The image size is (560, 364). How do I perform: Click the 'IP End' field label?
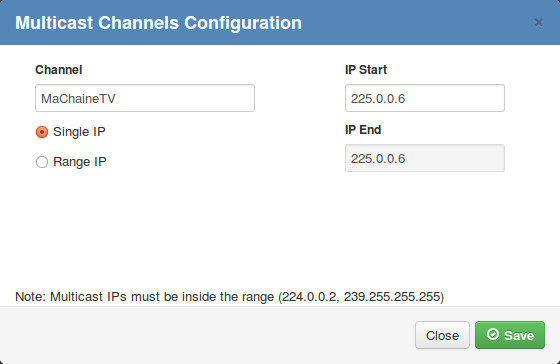pyautogui.click(x=363, y=130)
